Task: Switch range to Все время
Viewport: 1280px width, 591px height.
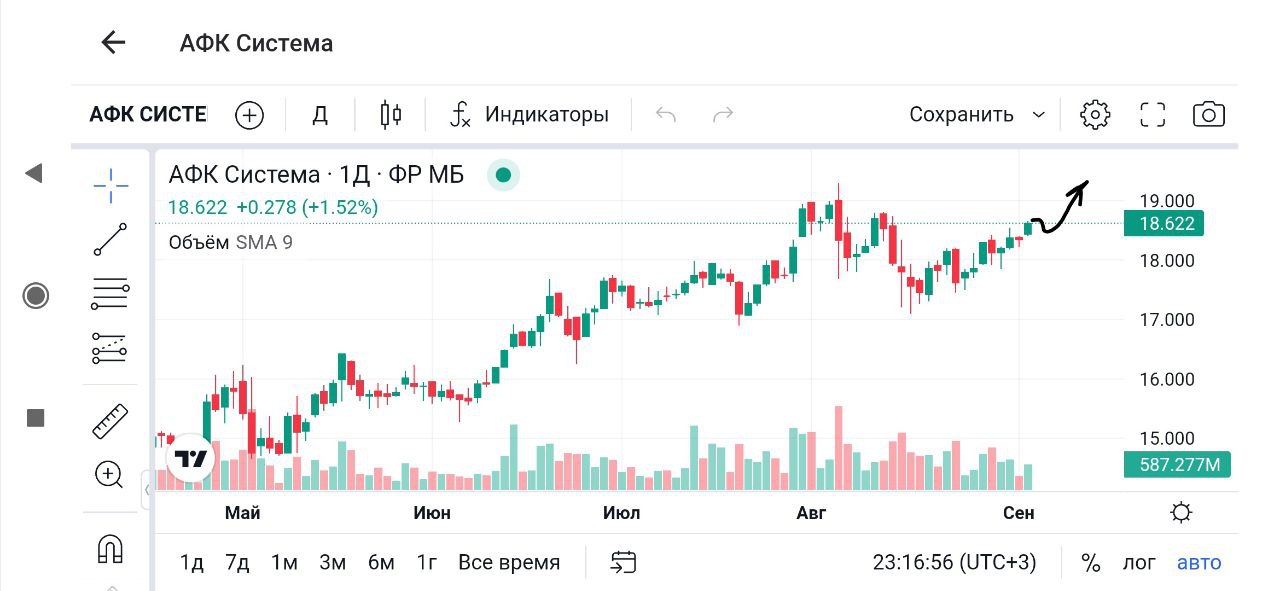Action: (x=509, y=562)
